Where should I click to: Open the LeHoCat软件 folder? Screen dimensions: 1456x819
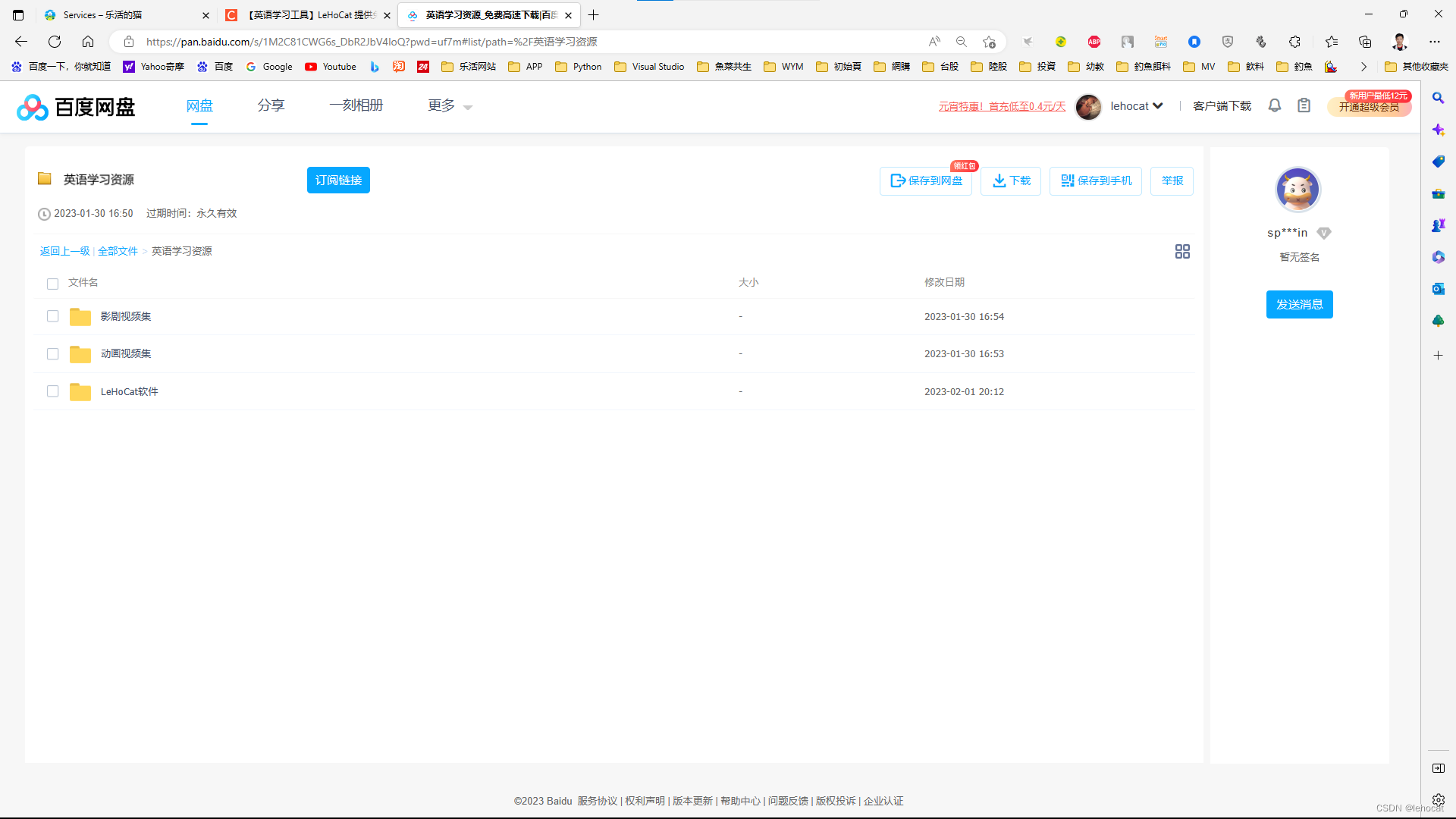pyautogui.click(x=129, y=392)
